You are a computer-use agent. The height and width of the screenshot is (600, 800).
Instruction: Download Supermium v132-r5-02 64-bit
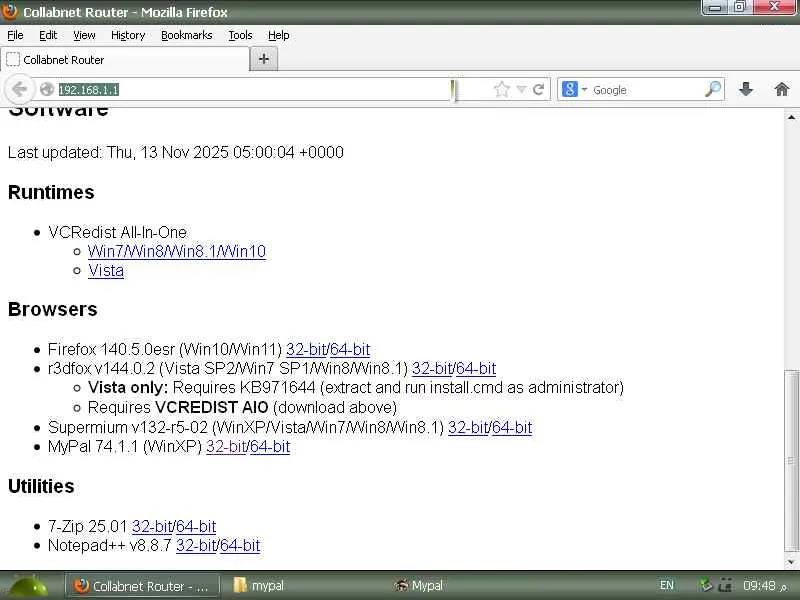(512, 428)
